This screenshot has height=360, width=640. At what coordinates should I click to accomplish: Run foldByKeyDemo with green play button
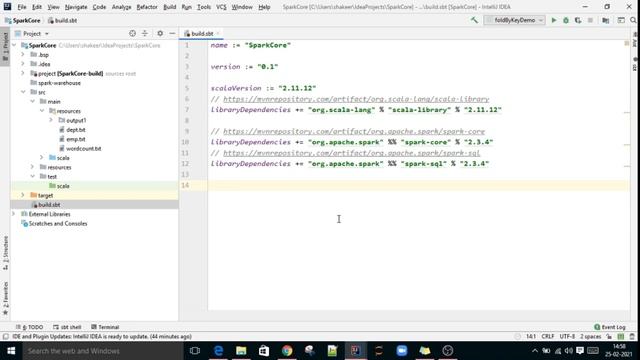click(x=554, y=20)
